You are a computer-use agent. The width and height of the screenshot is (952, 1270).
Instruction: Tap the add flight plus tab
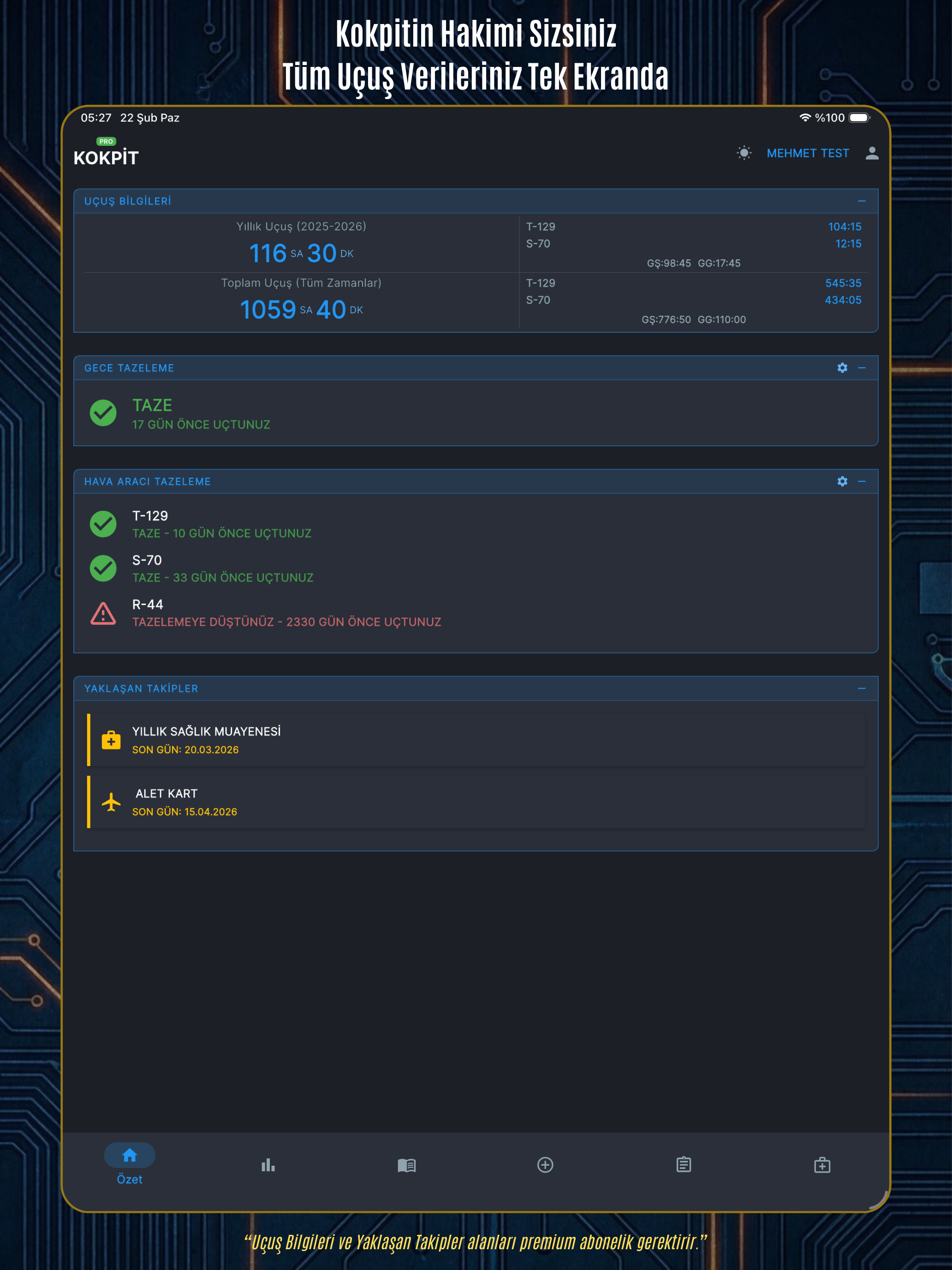[545, 1164]
